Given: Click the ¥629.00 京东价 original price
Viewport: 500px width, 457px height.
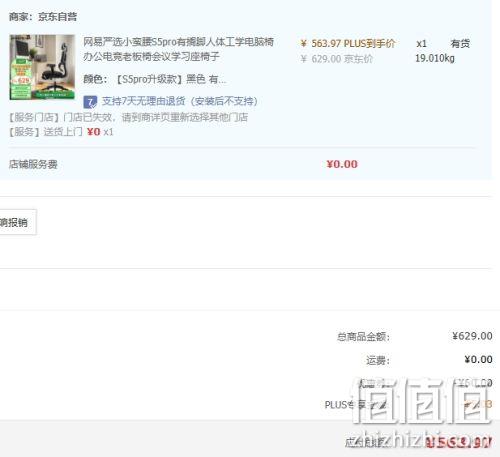Looking at the screenshot, I should pos(336,59).
